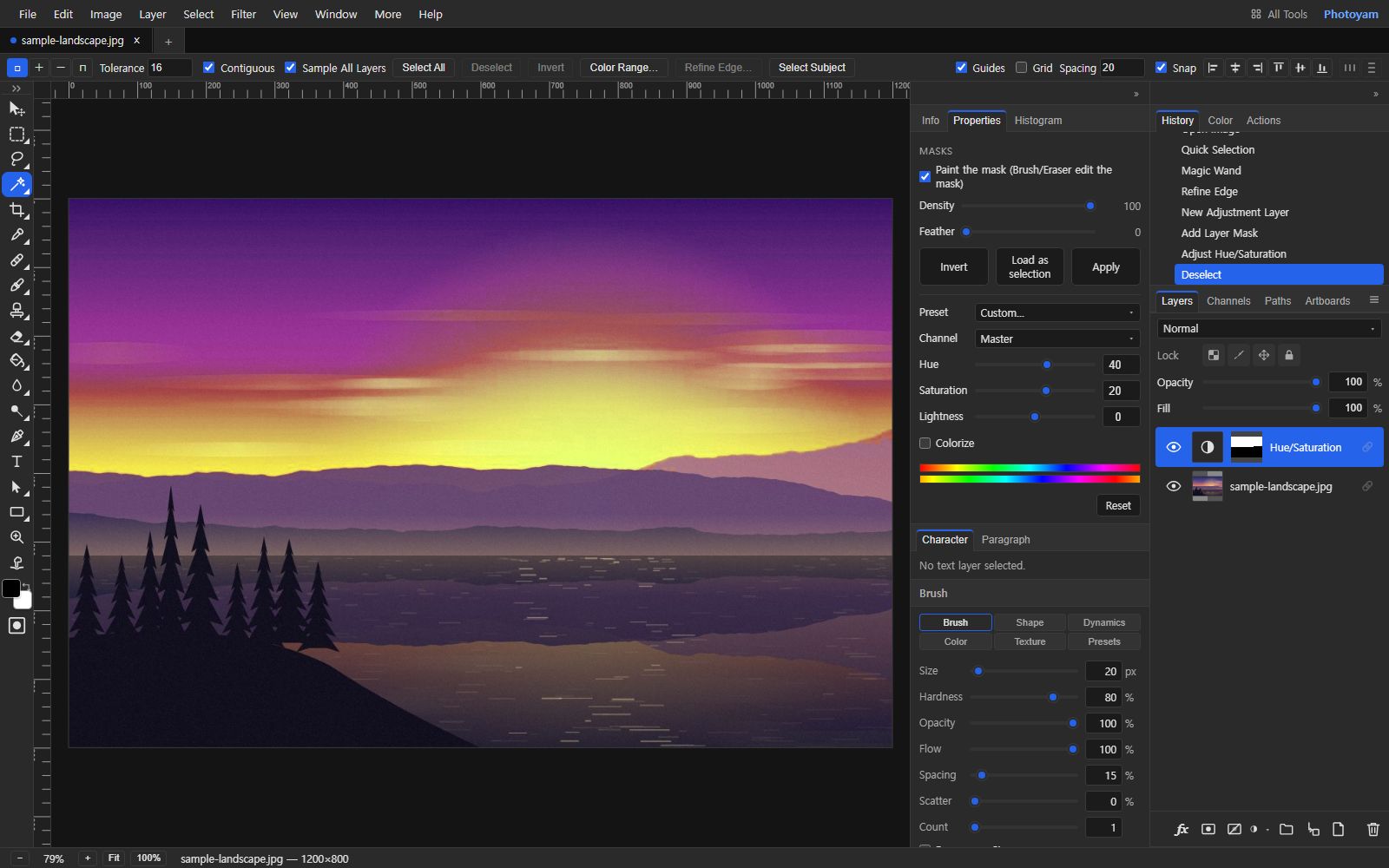Toggle Sample All Layers checkbox
The width and height of the screenshot is (1389, 868).
click(290, 68)
